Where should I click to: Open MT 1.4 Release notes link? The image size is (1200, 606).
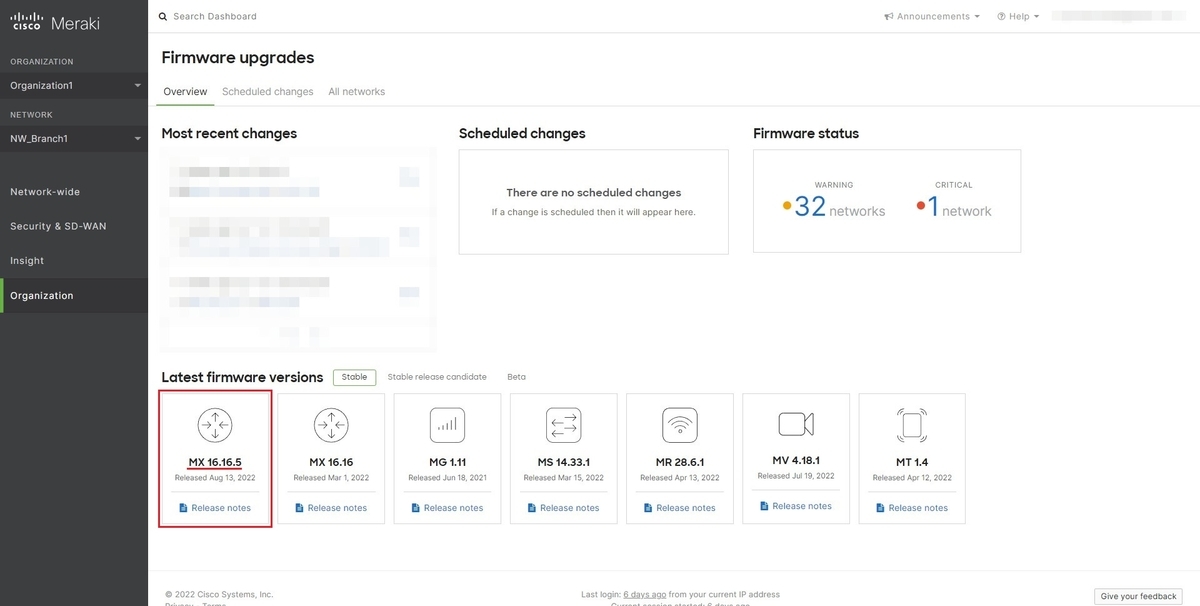pos(918,508)
